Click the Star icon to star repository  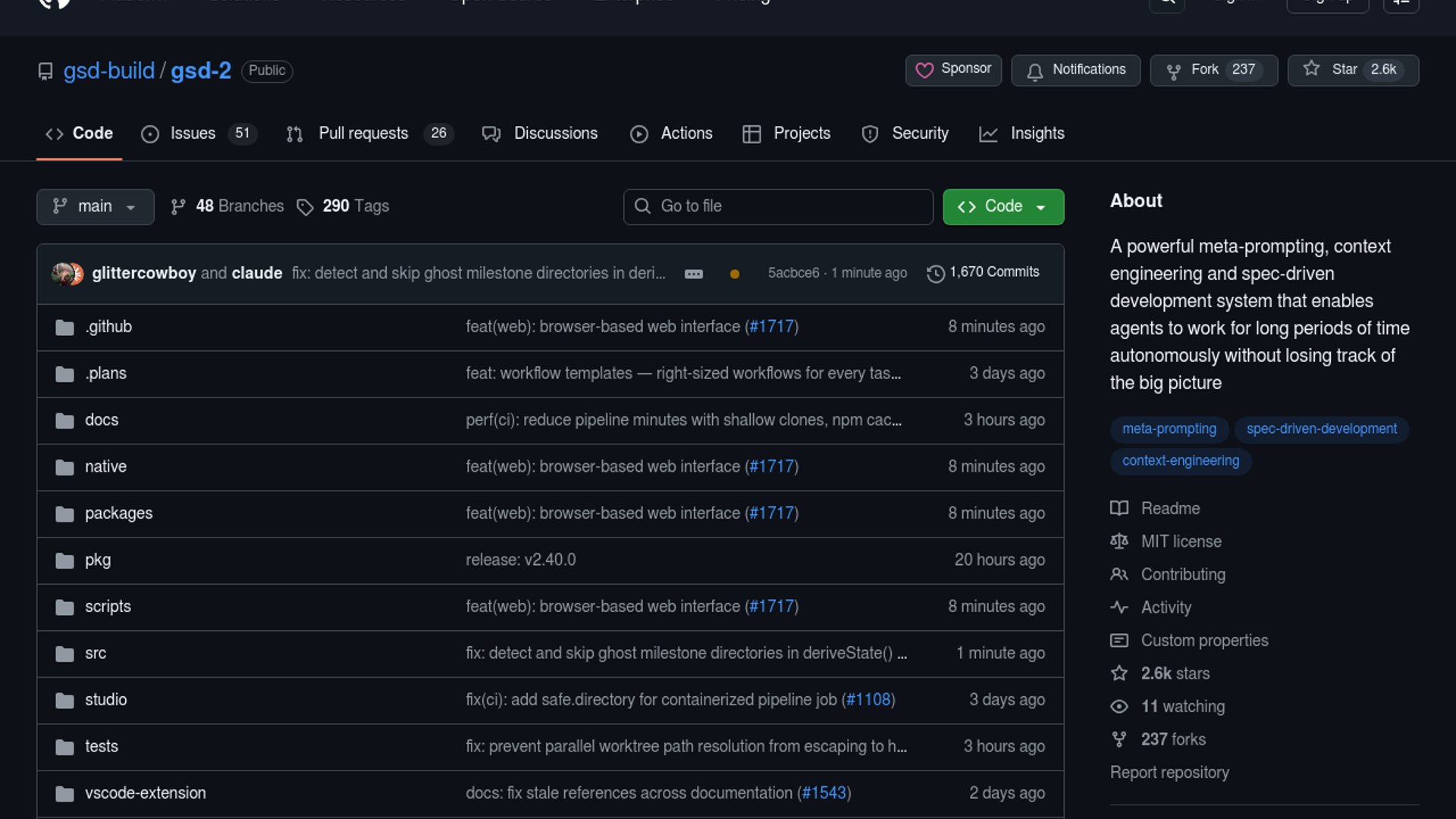1311,69
